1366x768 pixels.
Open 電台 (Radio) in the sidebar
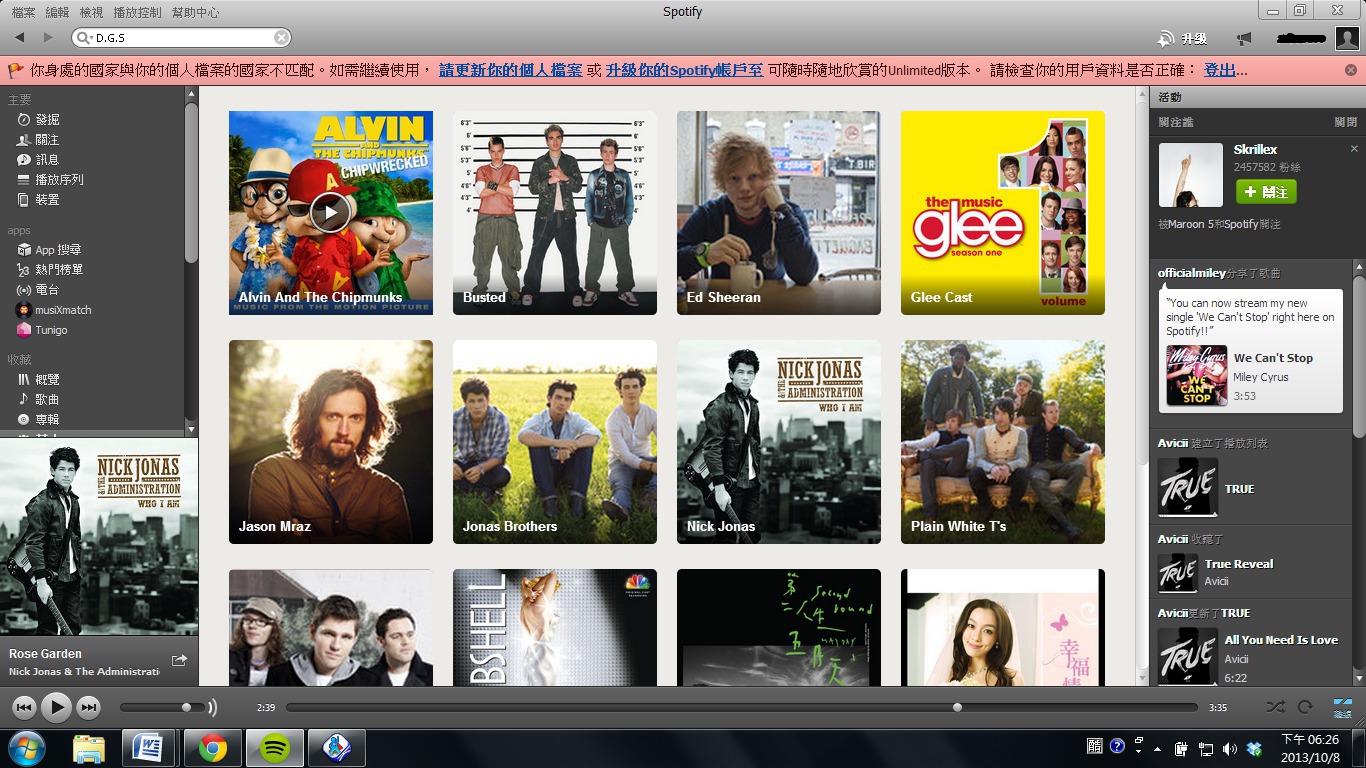click(40, 289)
